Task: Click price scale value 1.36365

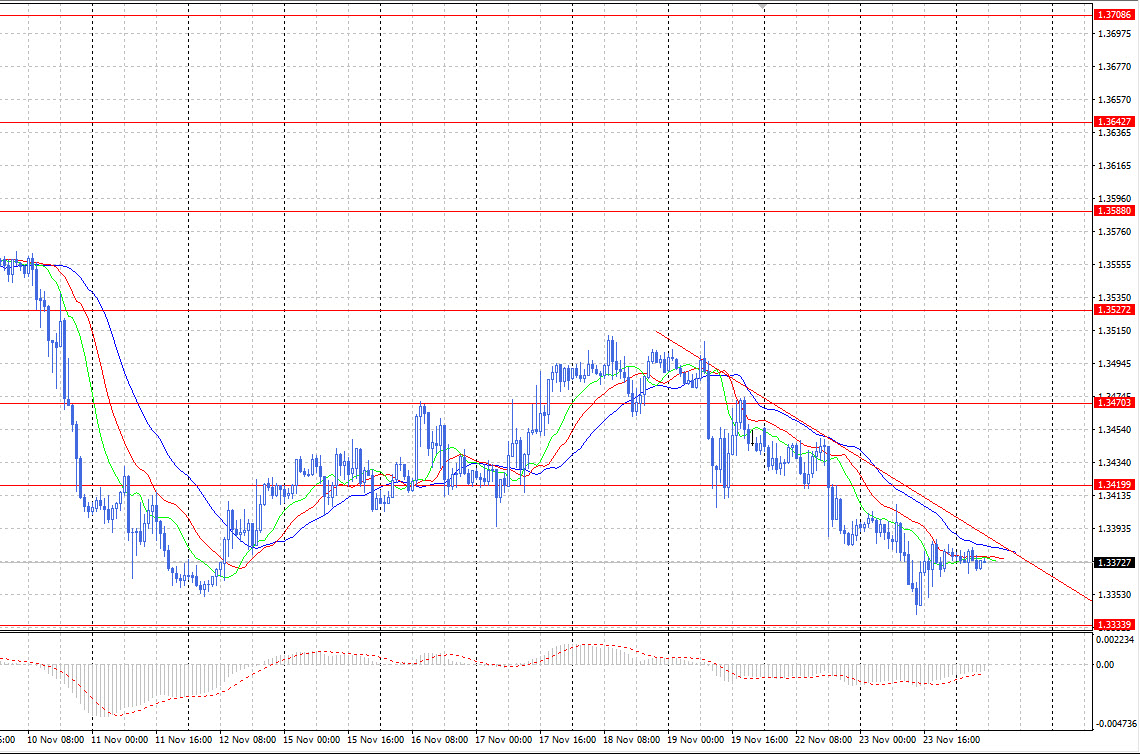Action: [1114, 133]
